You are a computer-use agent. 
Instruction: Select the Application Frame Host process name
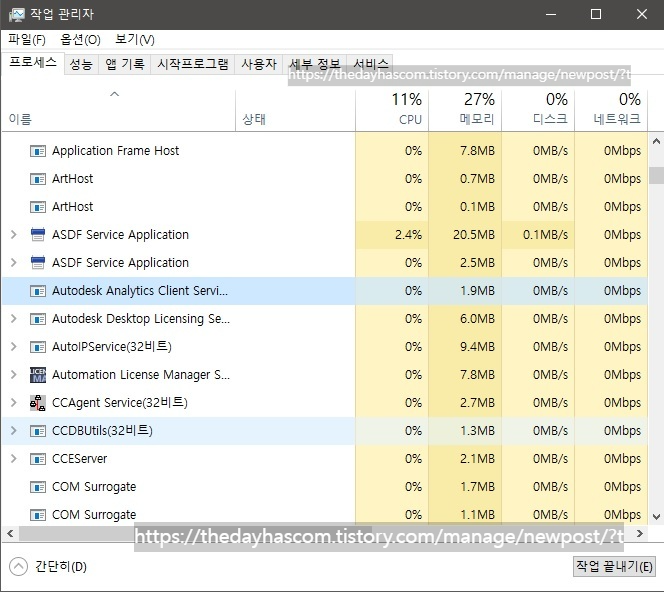pos(115,151)
